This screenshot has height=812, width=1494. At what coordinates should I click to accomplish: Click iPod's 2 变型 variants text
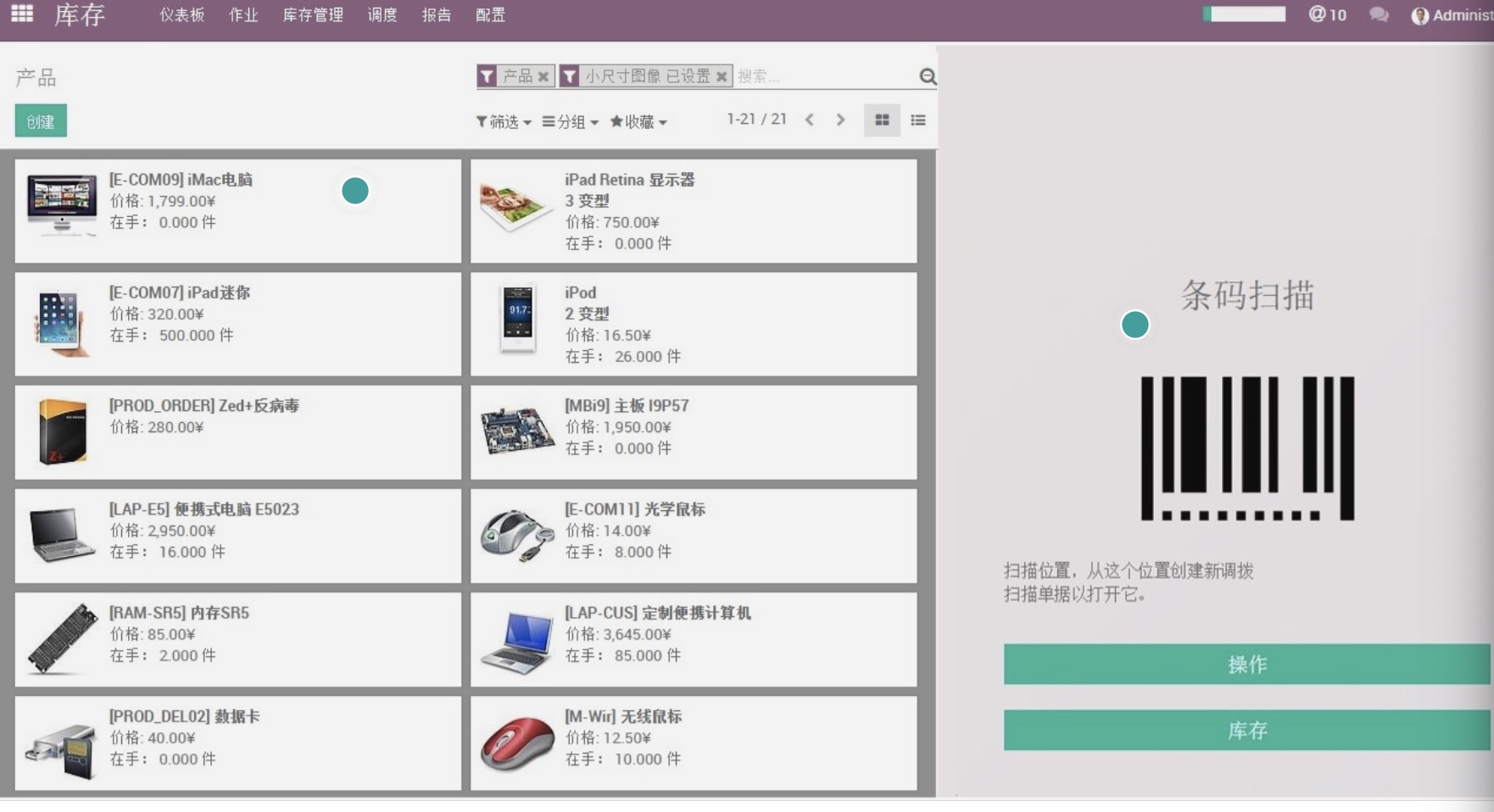(x=587, y=314)
